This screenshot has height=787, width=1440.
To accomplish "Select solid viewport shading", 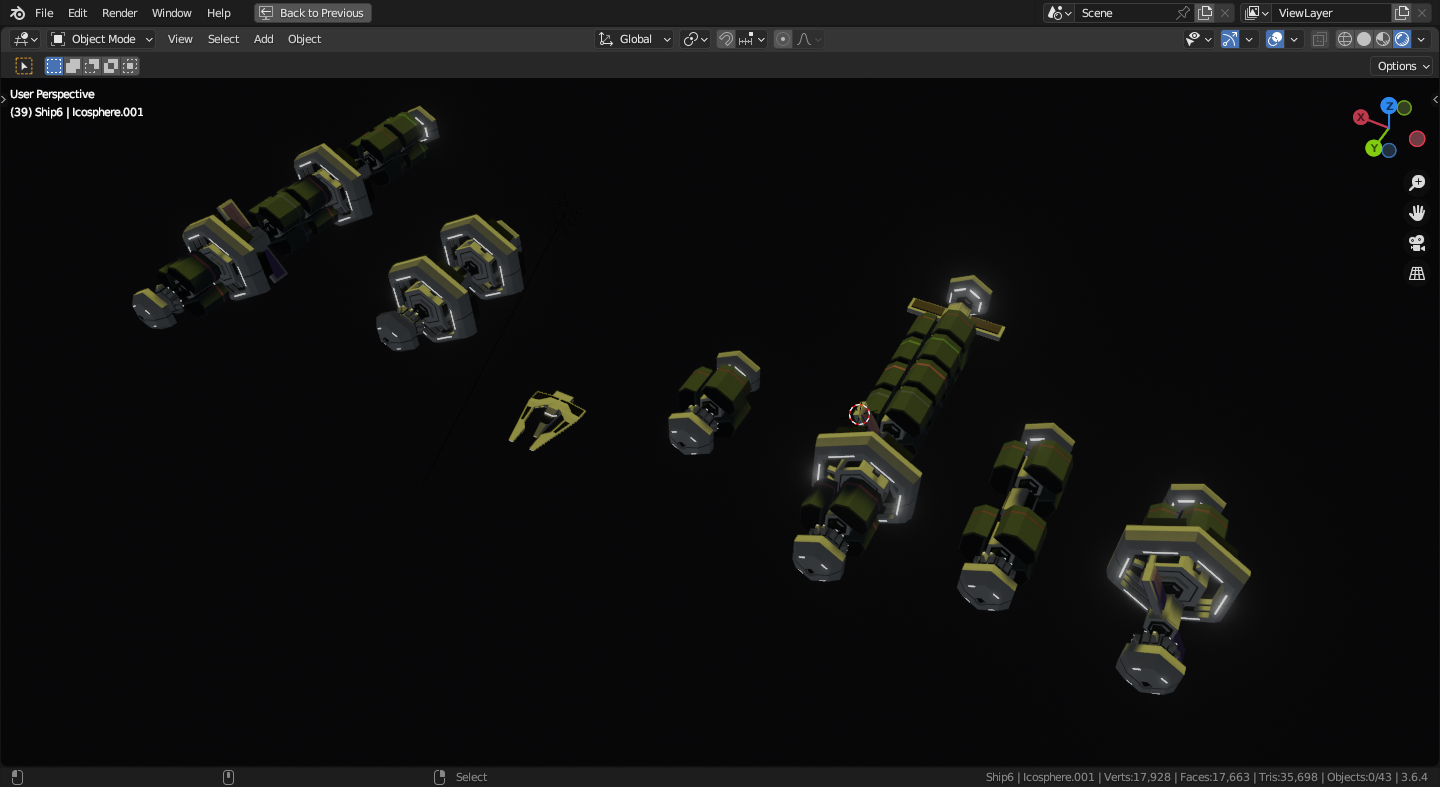I will [x=1364, y=39].
